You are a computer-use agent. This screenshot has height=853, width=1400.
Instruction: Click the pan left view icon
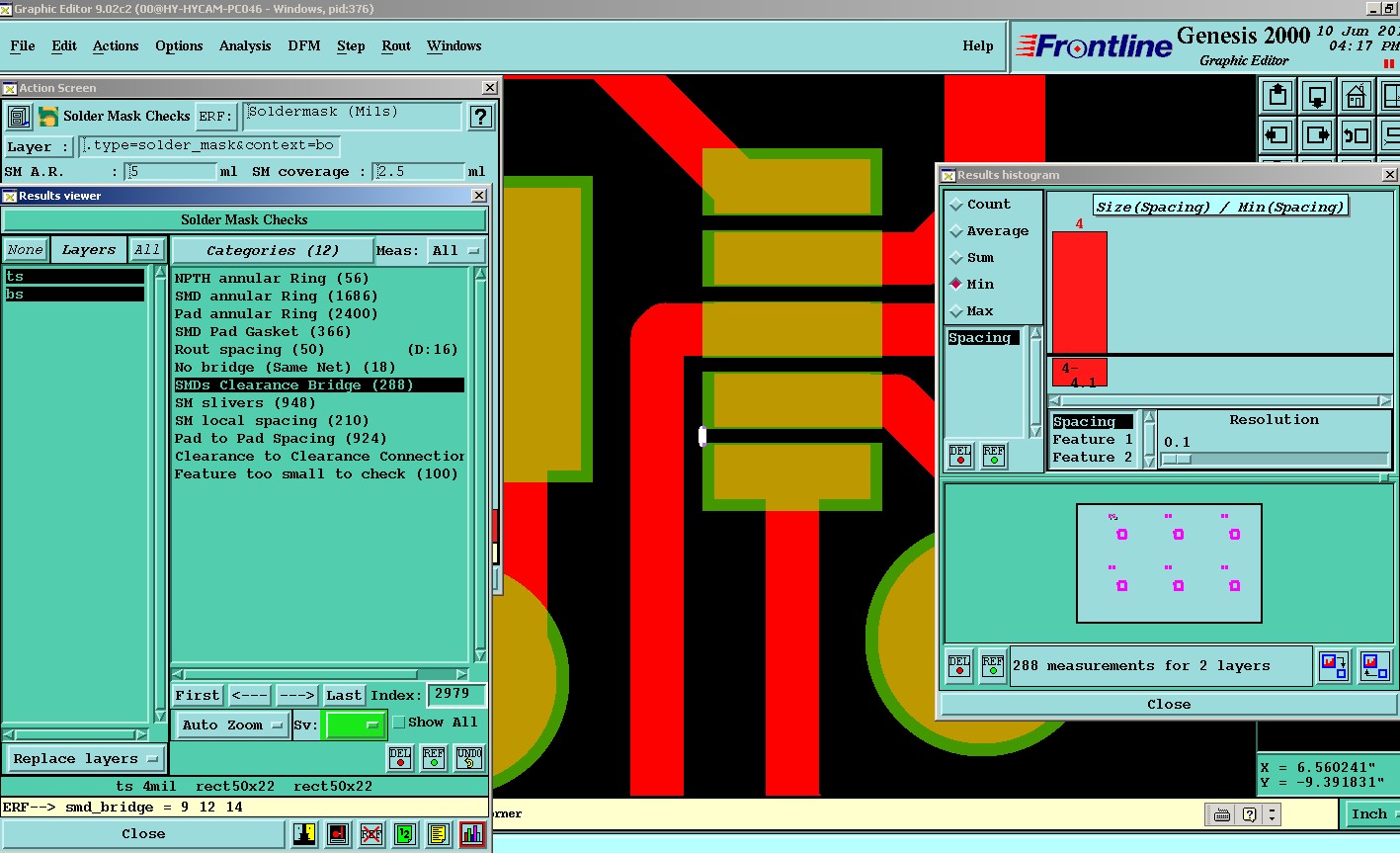point(1278,135)
